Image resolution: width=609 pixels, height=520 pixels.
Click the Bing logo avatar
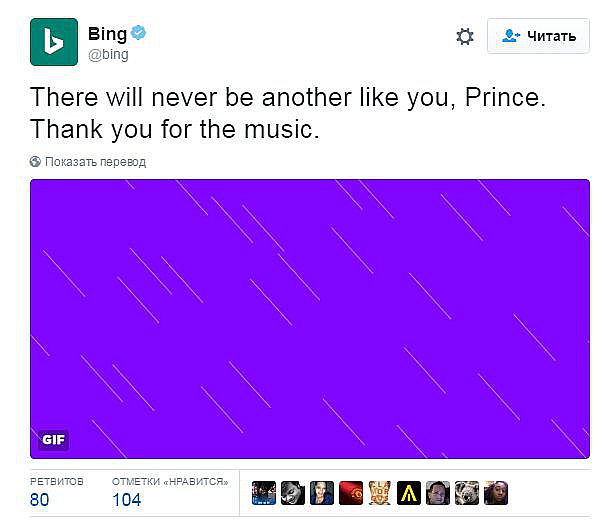[x=54, y=42]
